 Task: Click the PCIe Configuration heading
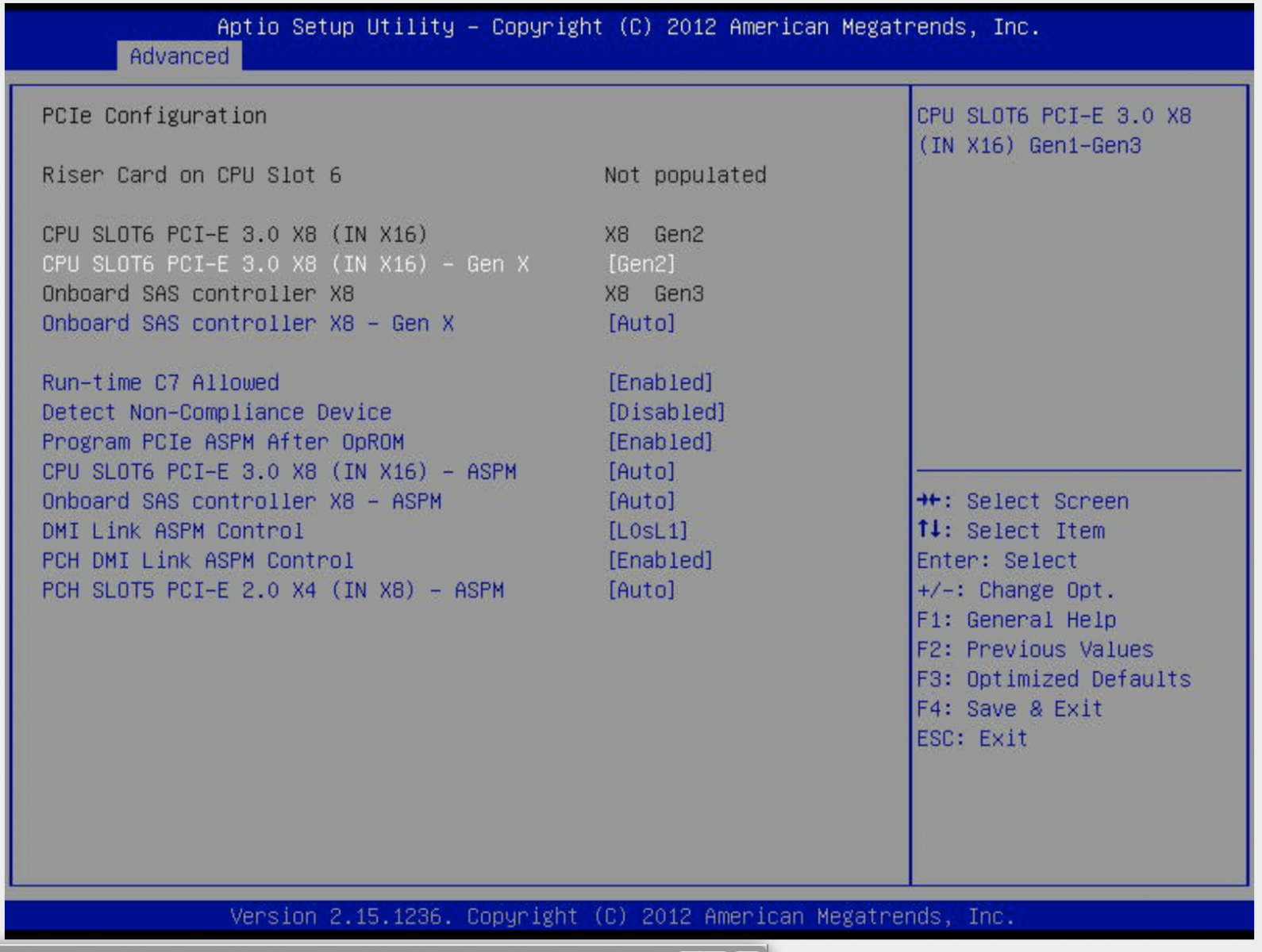[154, 116]
